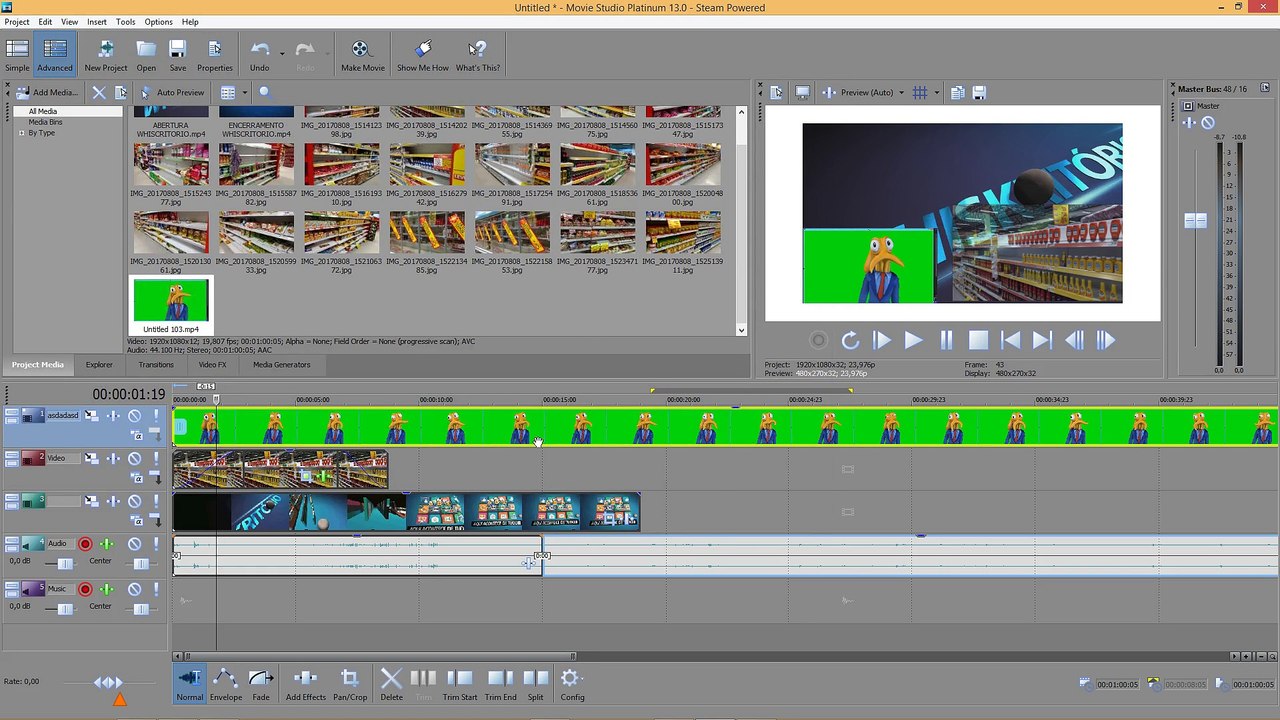Stop preview playback
This screenshot has width=1280, height=720.
(978, 341)
